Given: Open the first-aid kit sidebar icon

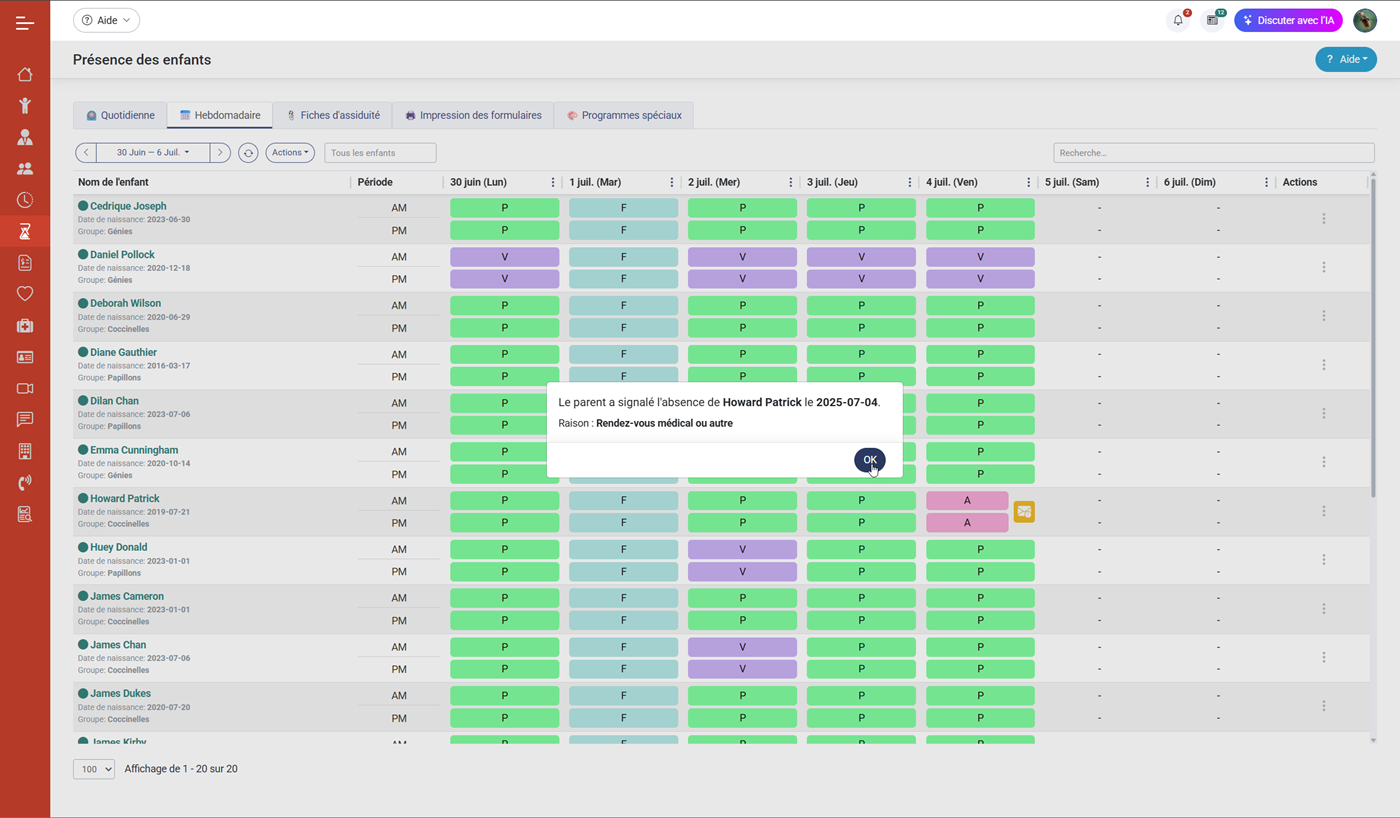Looking at the screenshot, I should click(x=25, y=326).
